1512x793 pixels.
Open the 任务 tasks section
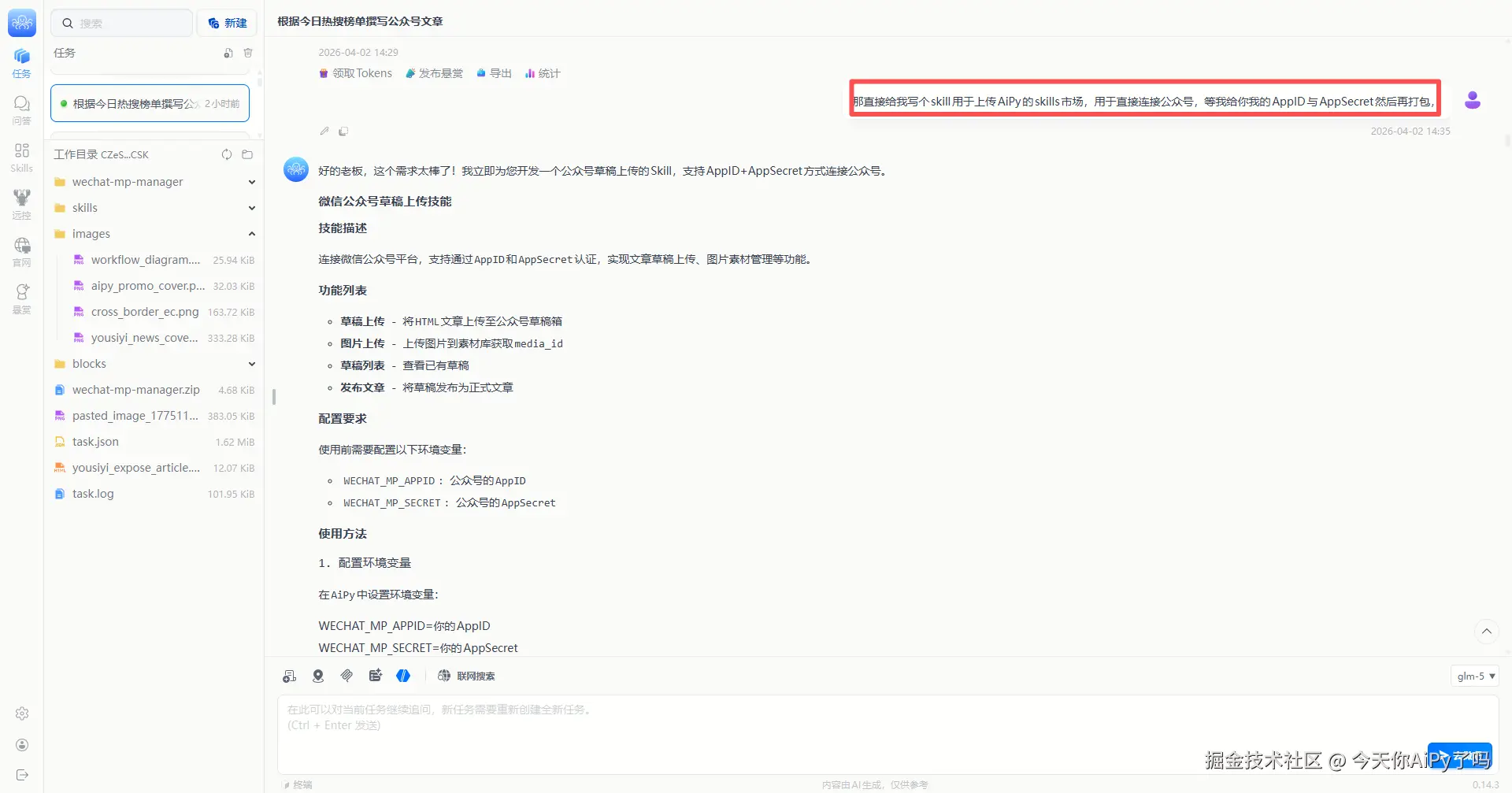tap(22, 63)
